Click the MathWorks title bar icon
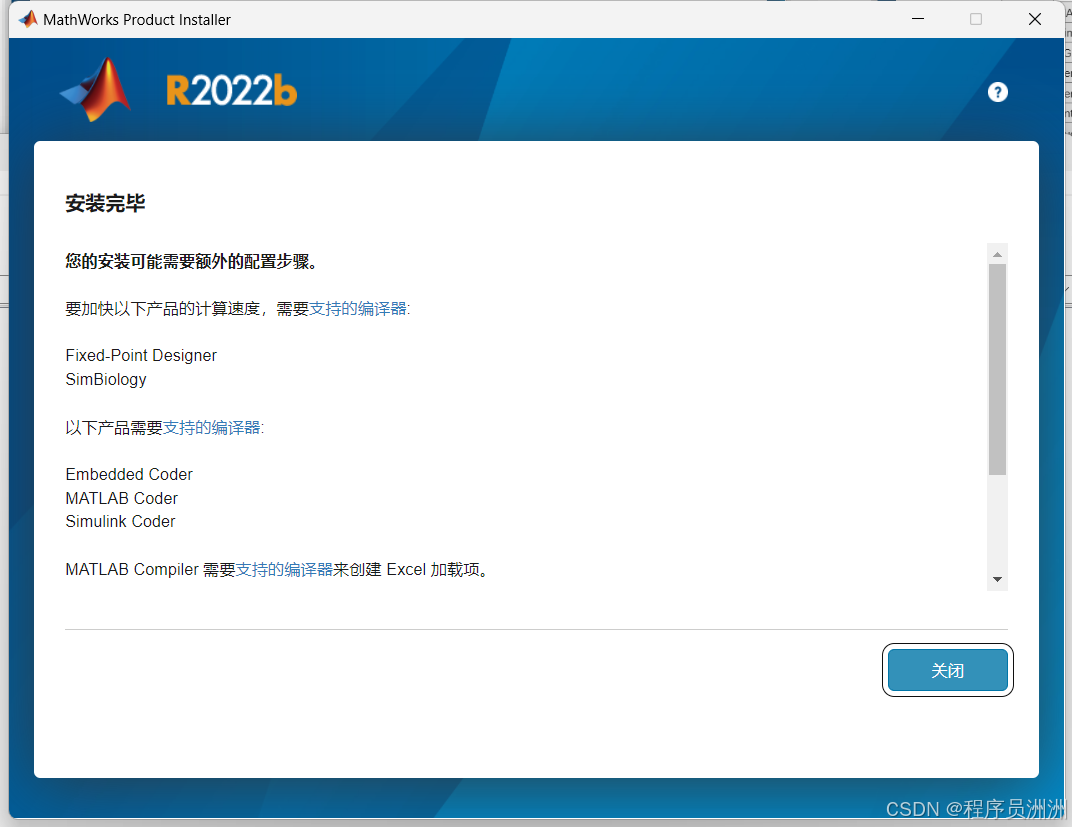This screenshot has height=827, width=1072. 28,19
